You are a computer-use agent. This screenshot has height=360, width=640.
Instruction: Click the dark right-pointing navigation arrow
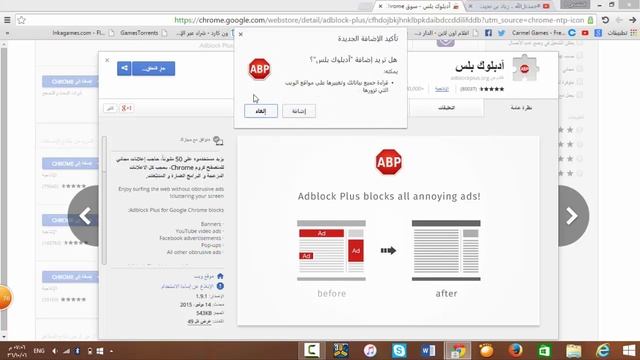[633, 20]
